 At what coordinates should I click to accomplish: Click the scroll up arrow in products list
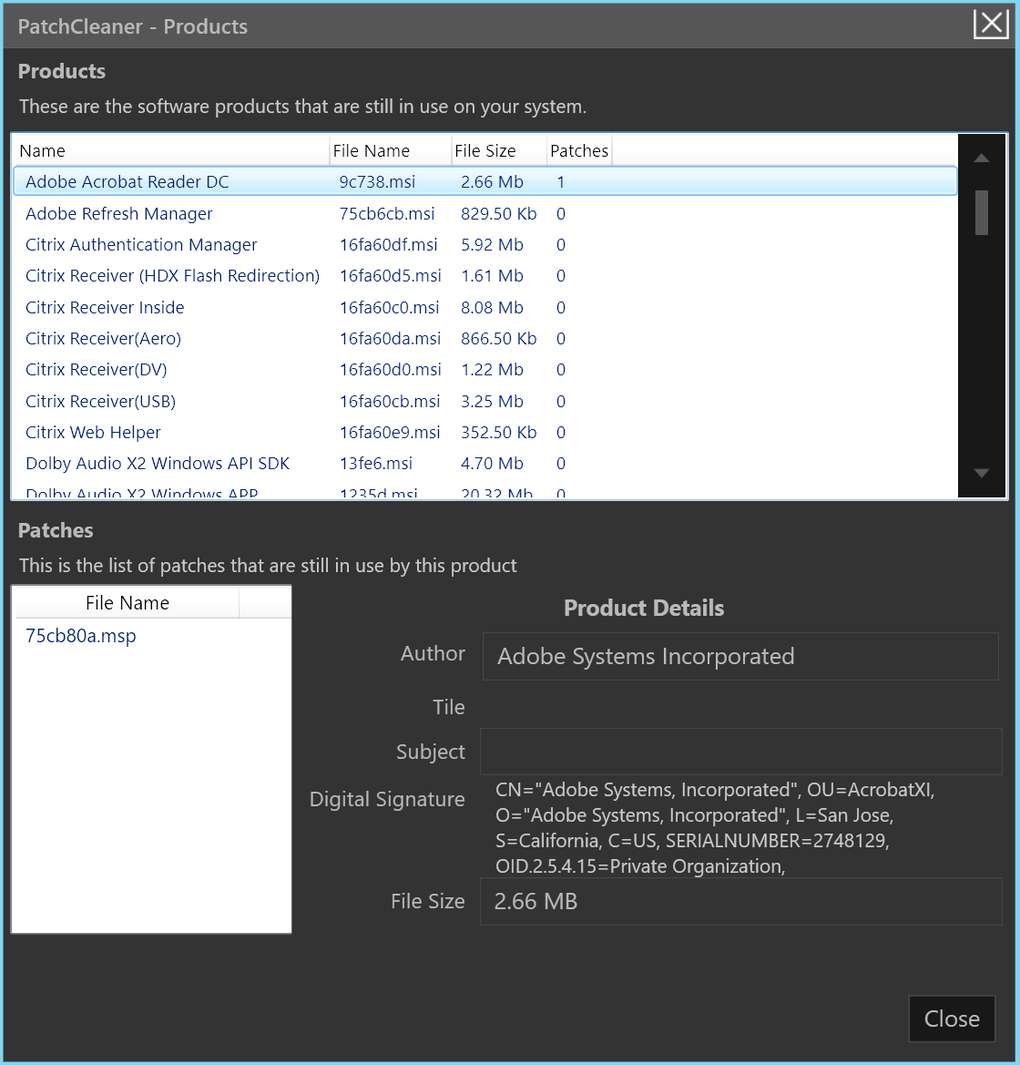pos(981,158)
